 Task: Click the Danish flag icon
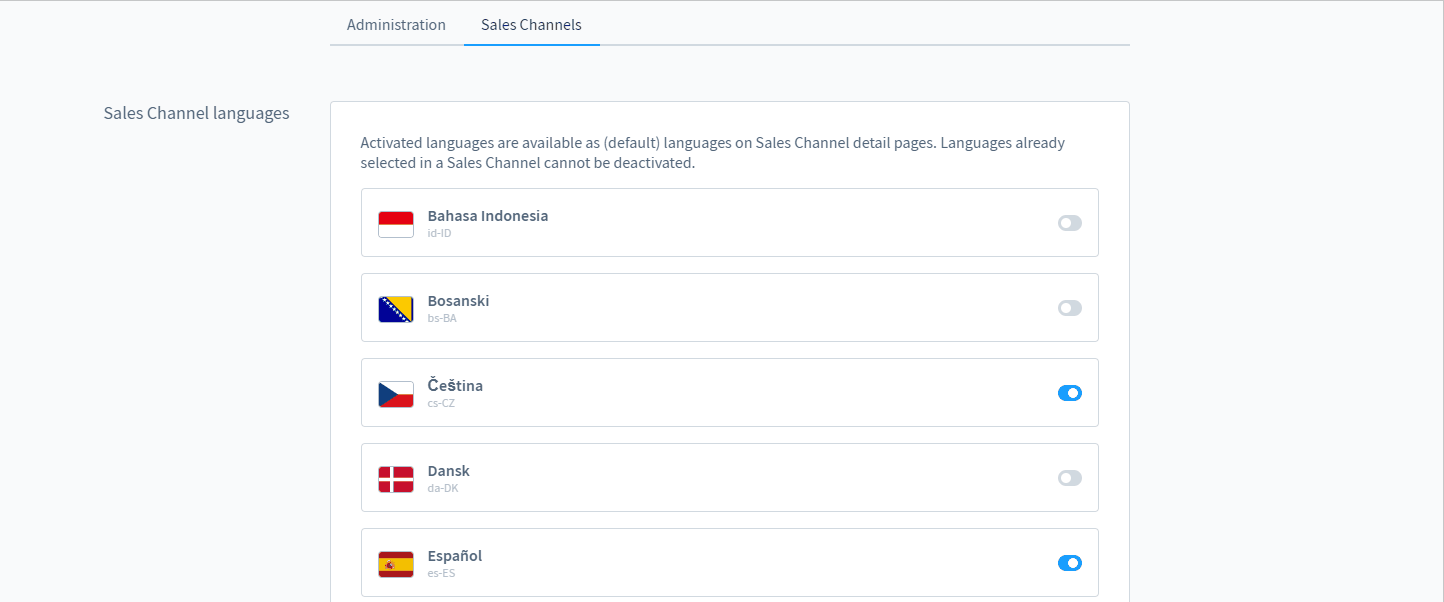(x=396, y=479)
